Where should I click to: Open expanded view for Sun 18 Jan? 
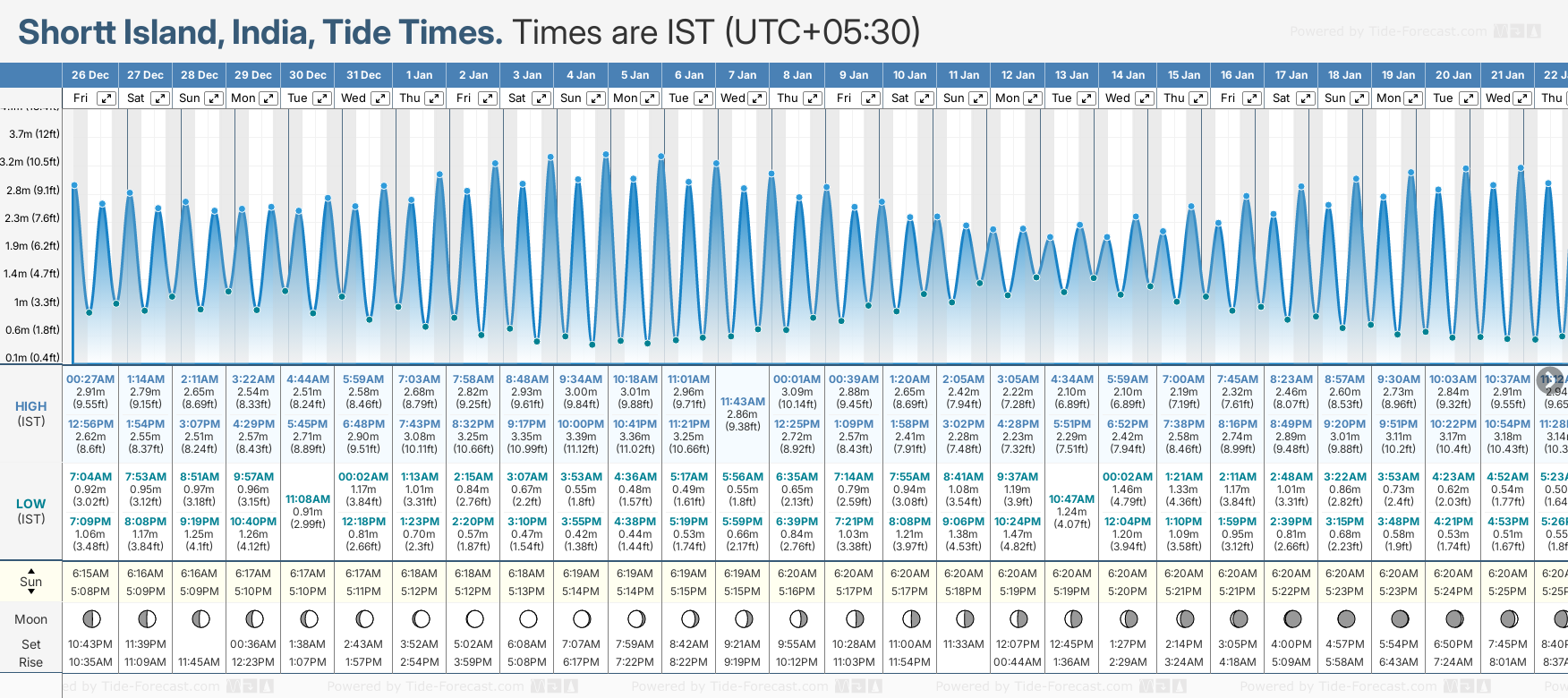point(1359,98)
